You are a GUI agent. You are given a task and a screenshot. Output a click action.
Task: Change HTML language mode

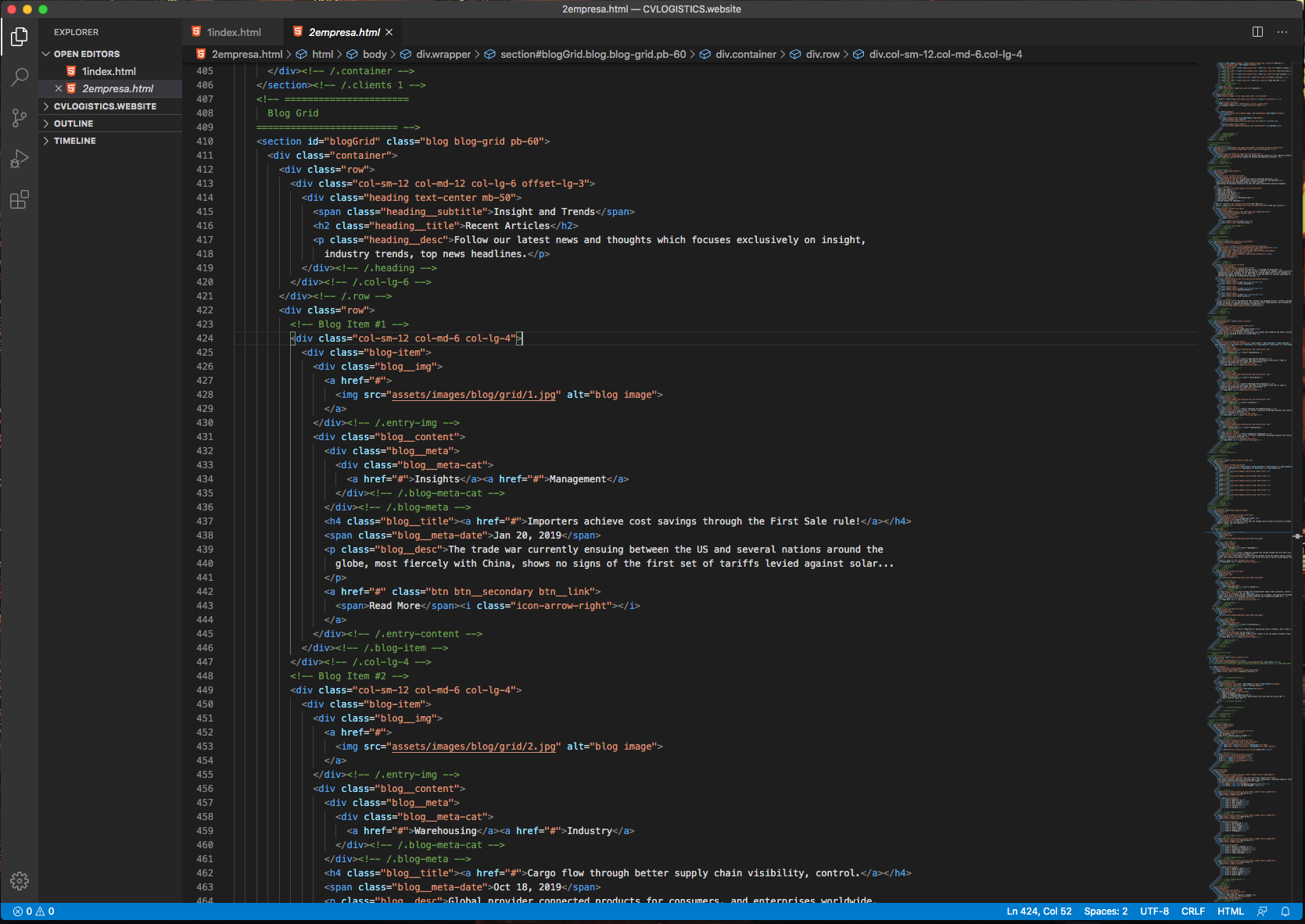[x=1231, y=911]
